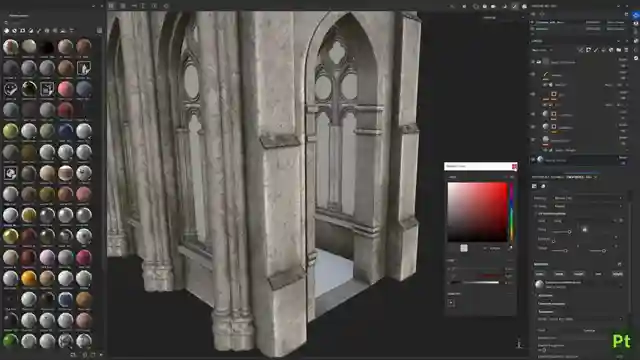Click the base color material sphere row
640x360 pixels.
tap(579, 284)
